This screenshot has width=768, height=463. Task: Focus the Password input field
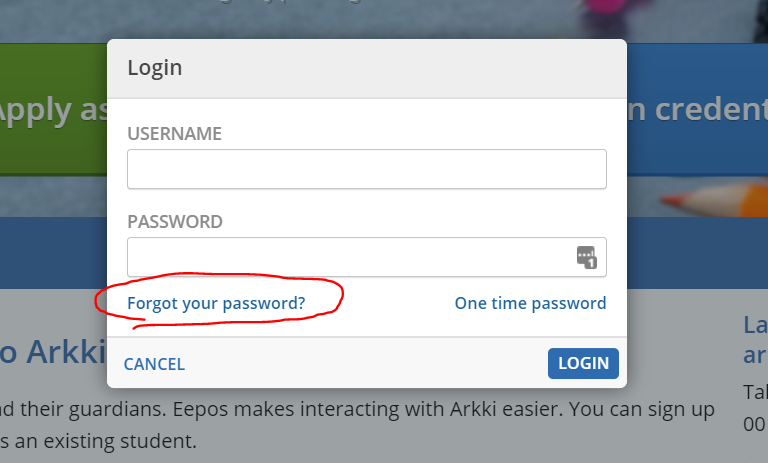(x=346, y=257)
